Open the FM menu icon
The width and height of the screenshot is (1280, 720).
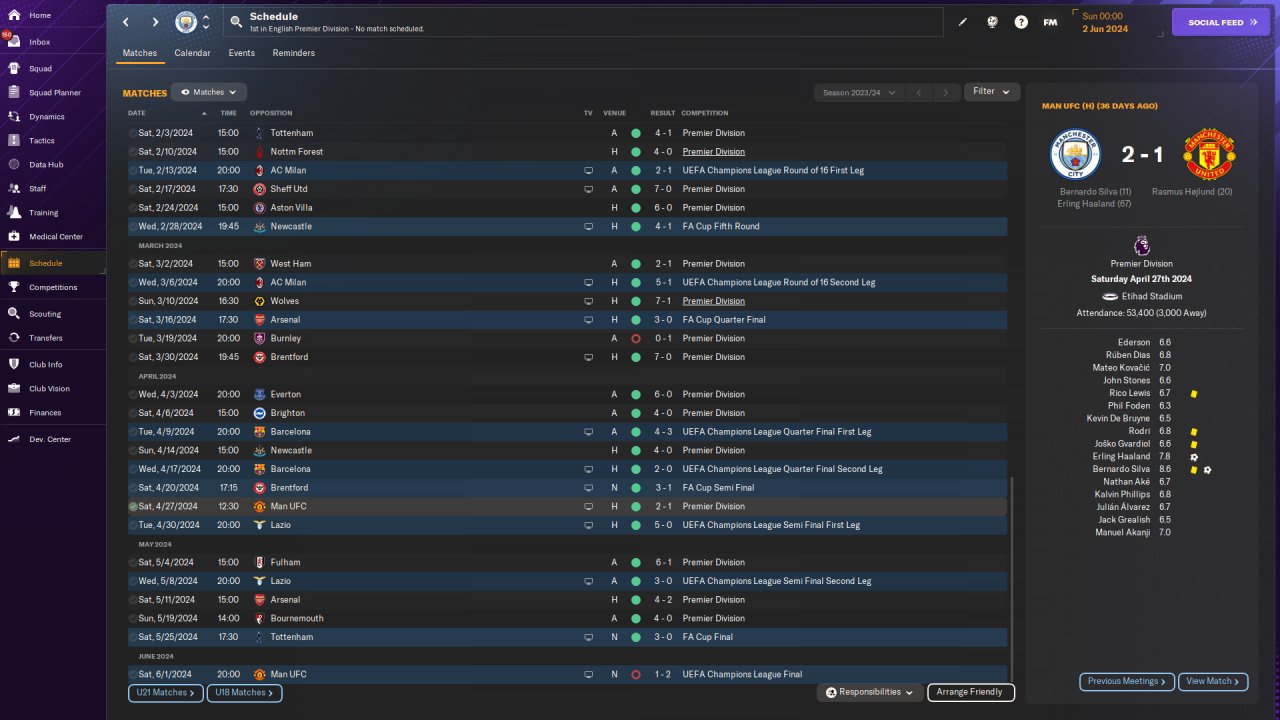click(x=1050, y=22)
